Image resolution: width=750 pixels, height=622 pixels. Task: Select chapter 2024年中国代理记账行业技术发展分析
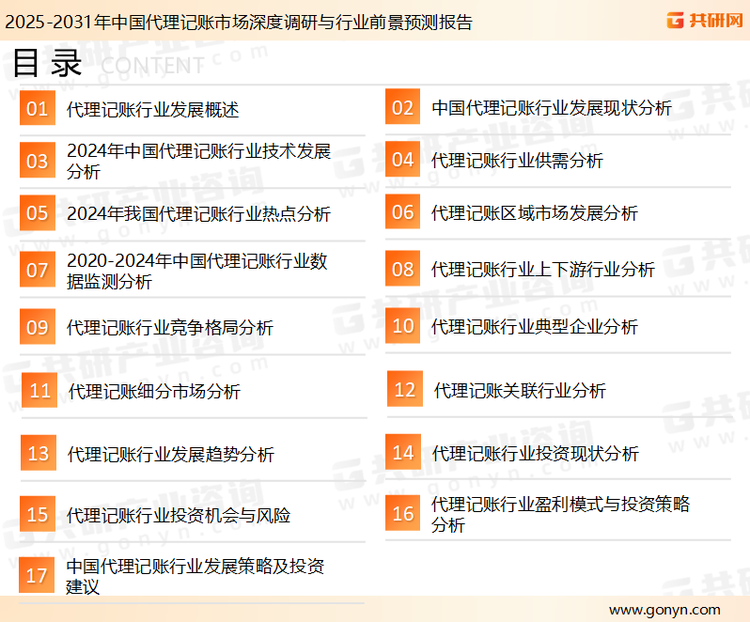[199, 161]
